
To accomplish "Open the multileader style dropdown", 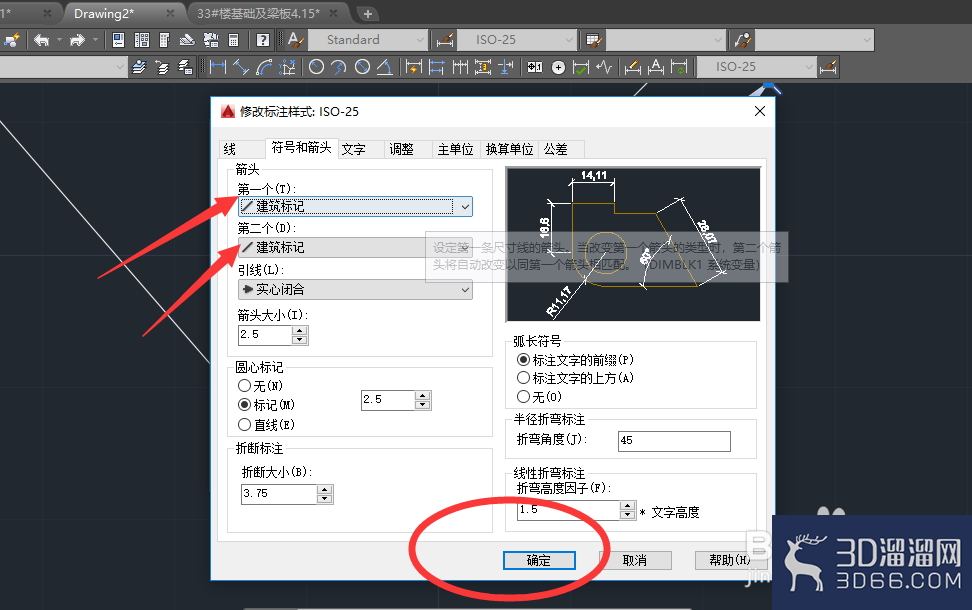I will 815,40.
